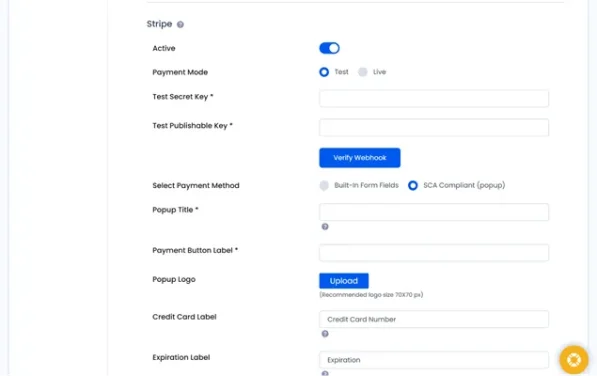
Task: Focus the Payment Button Label input field
Action: 434,253
